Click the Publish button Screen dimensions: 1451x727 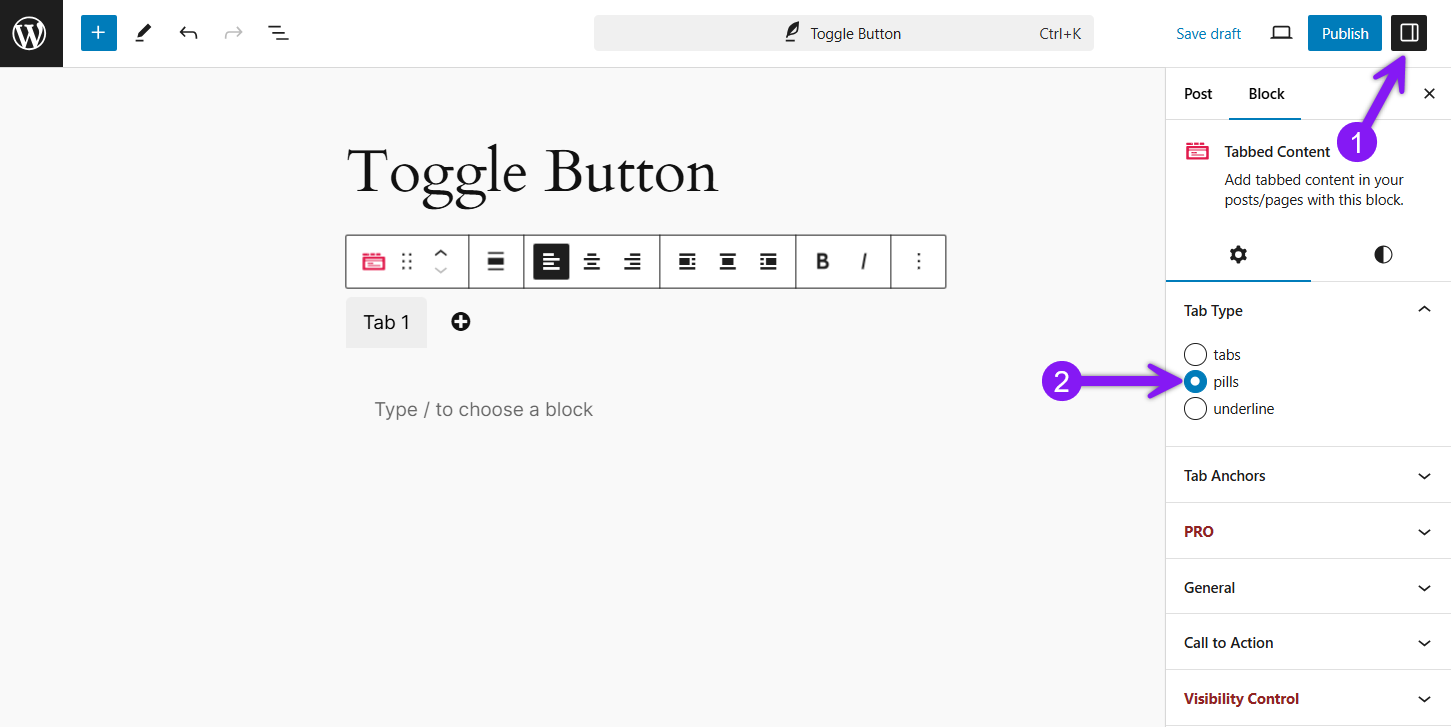point(1345,33)
